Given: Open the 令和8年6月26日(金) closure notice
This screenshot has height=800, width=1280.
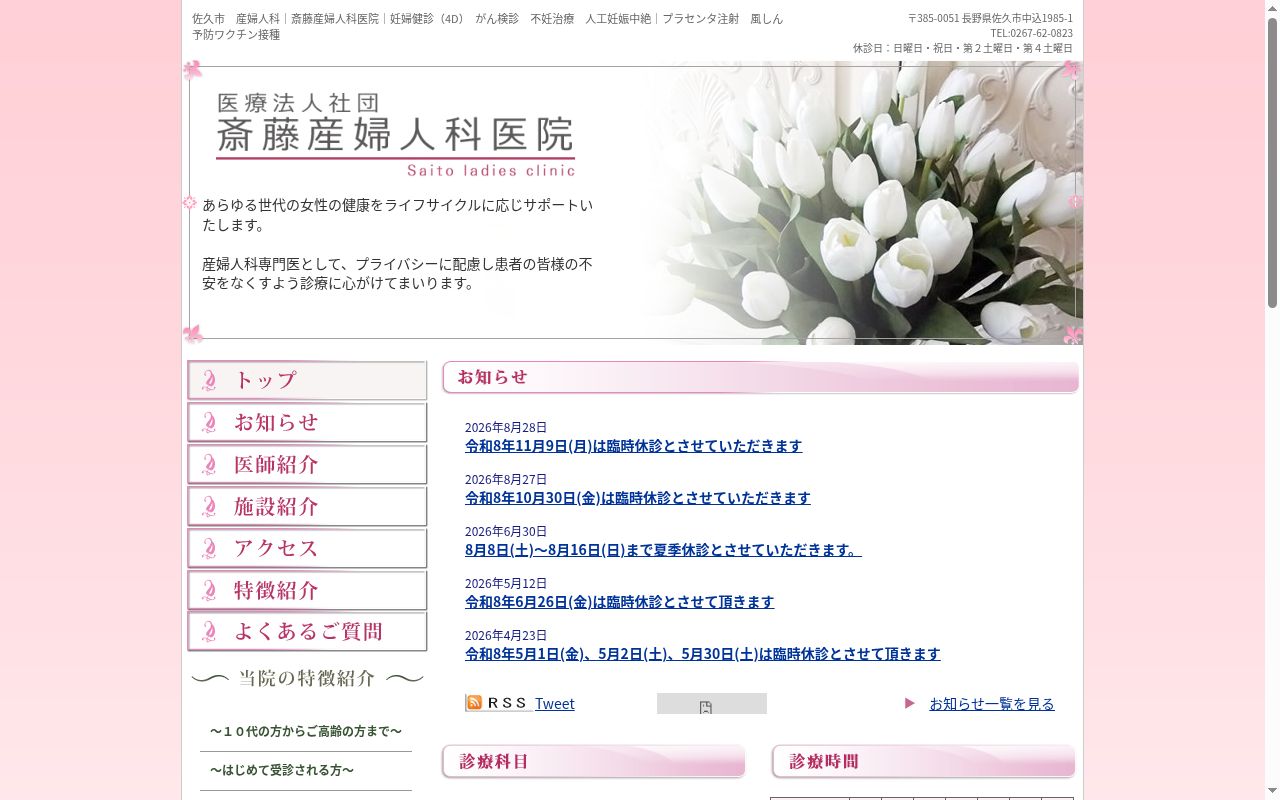Looking at the screenshot, I should 619,602.
